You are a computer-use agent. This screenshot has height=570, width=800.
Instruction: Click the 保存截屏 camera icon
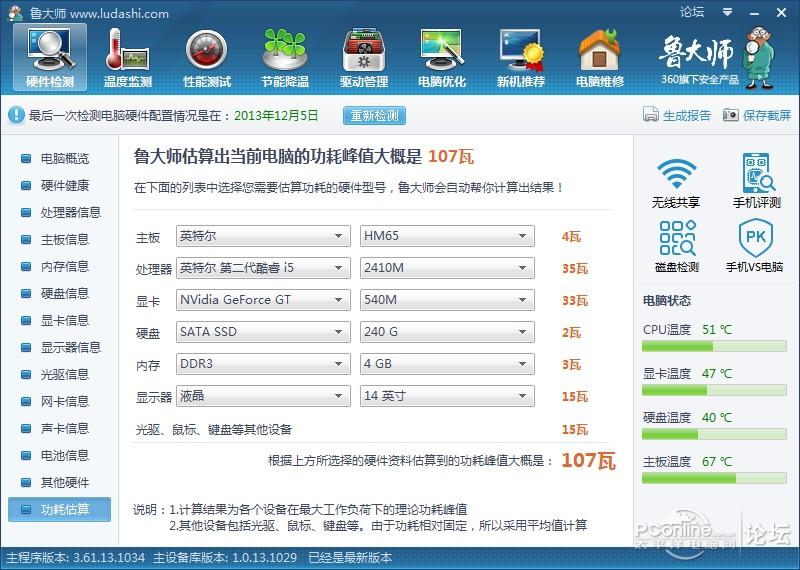pos(731,115)
